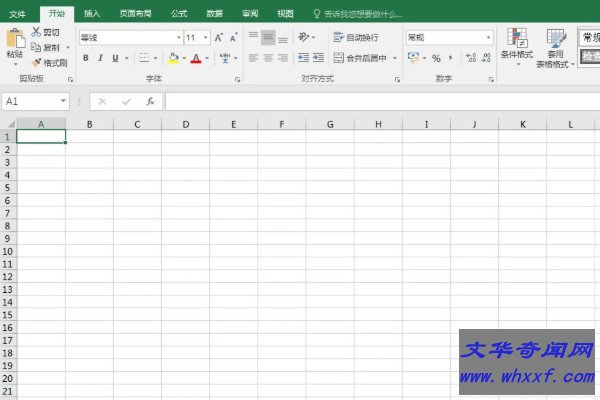Toggle bold formatting
Screen dimensions: 600x400
(86, 58)
